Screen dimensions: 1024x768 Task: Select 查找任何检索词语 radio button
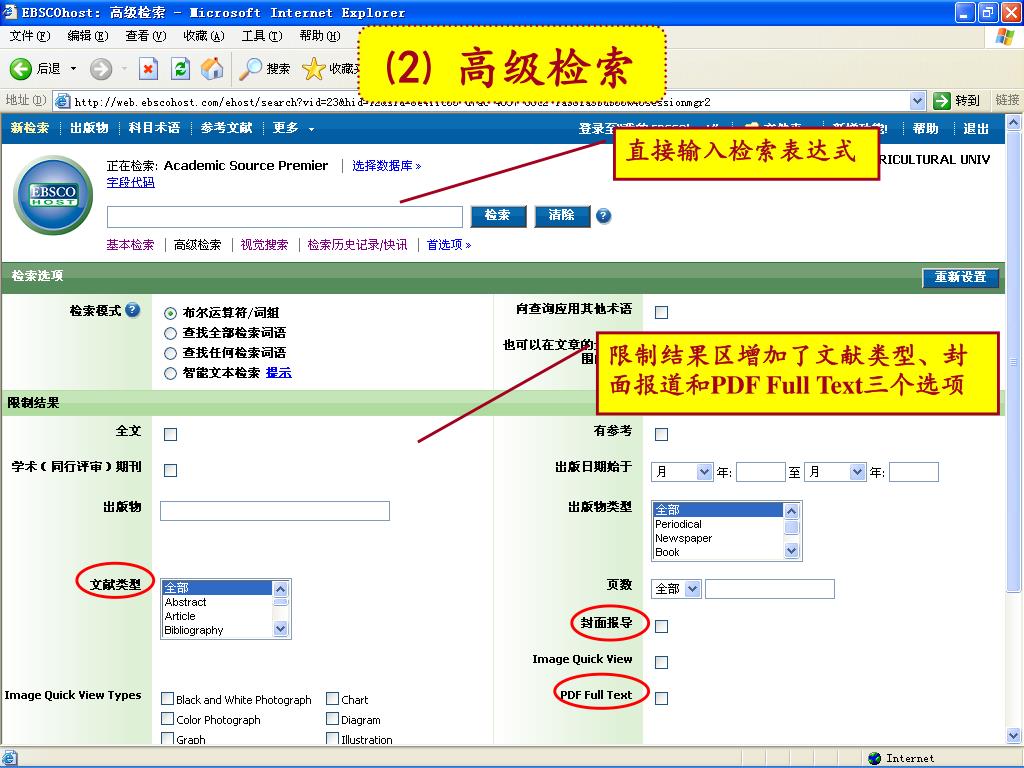click(170, 353)
